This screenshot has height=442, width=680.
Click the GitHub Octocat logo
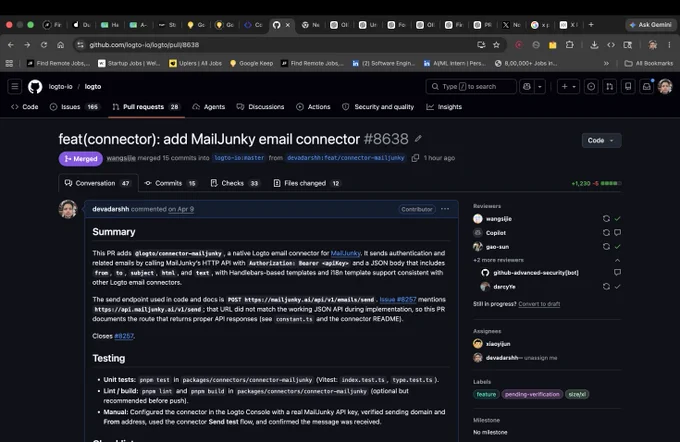tap(35, 87)
